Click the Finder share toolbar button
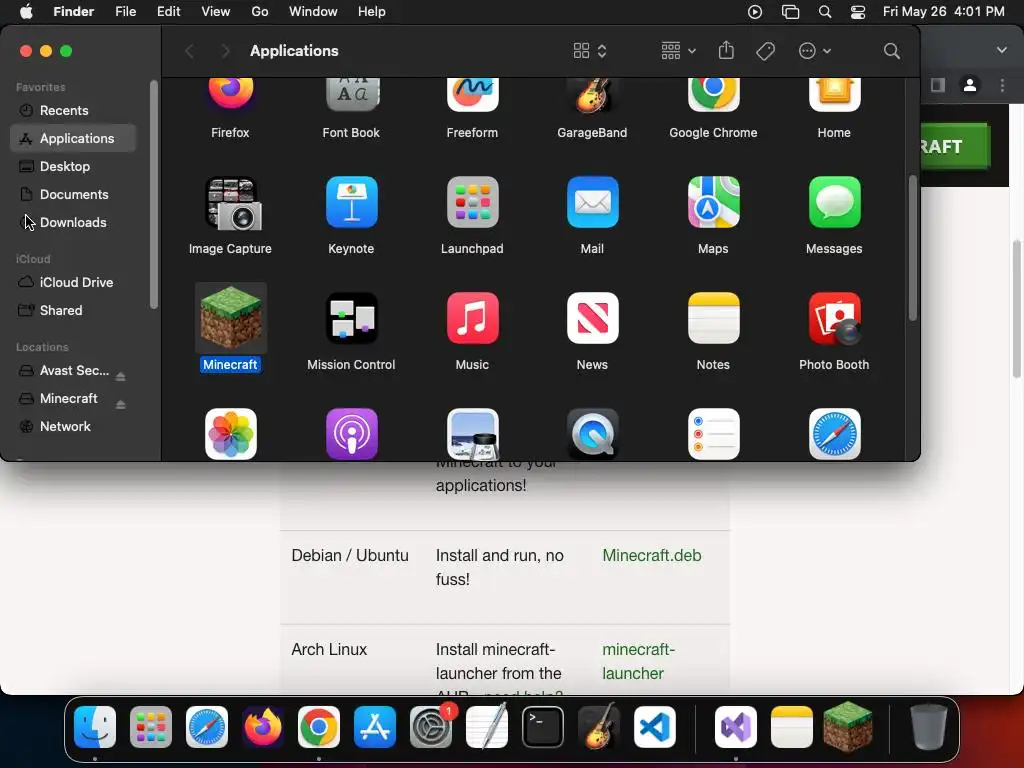1024x768 pixels. tap(726, 50)
